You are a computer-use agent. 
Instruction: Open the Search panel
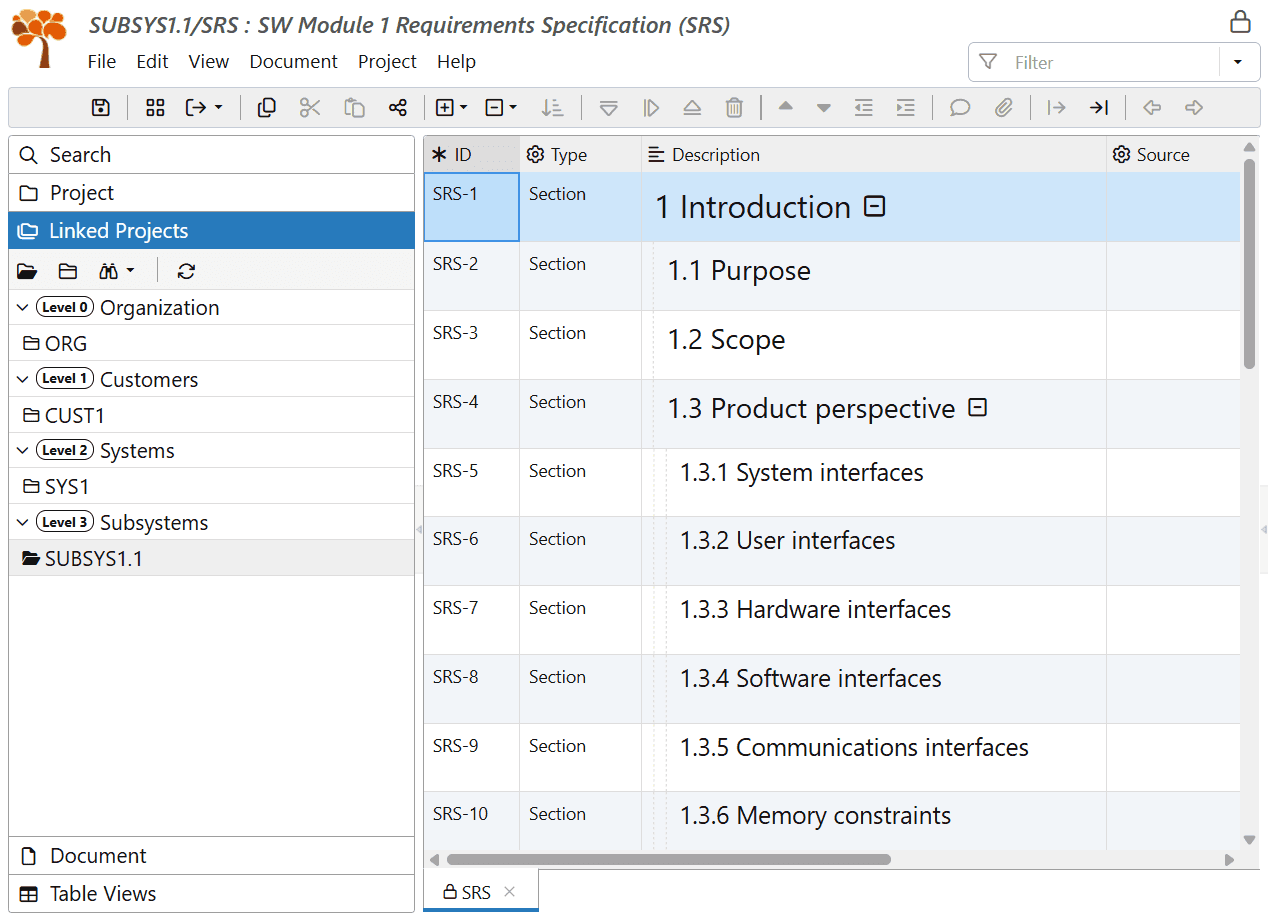pos(211,155)
